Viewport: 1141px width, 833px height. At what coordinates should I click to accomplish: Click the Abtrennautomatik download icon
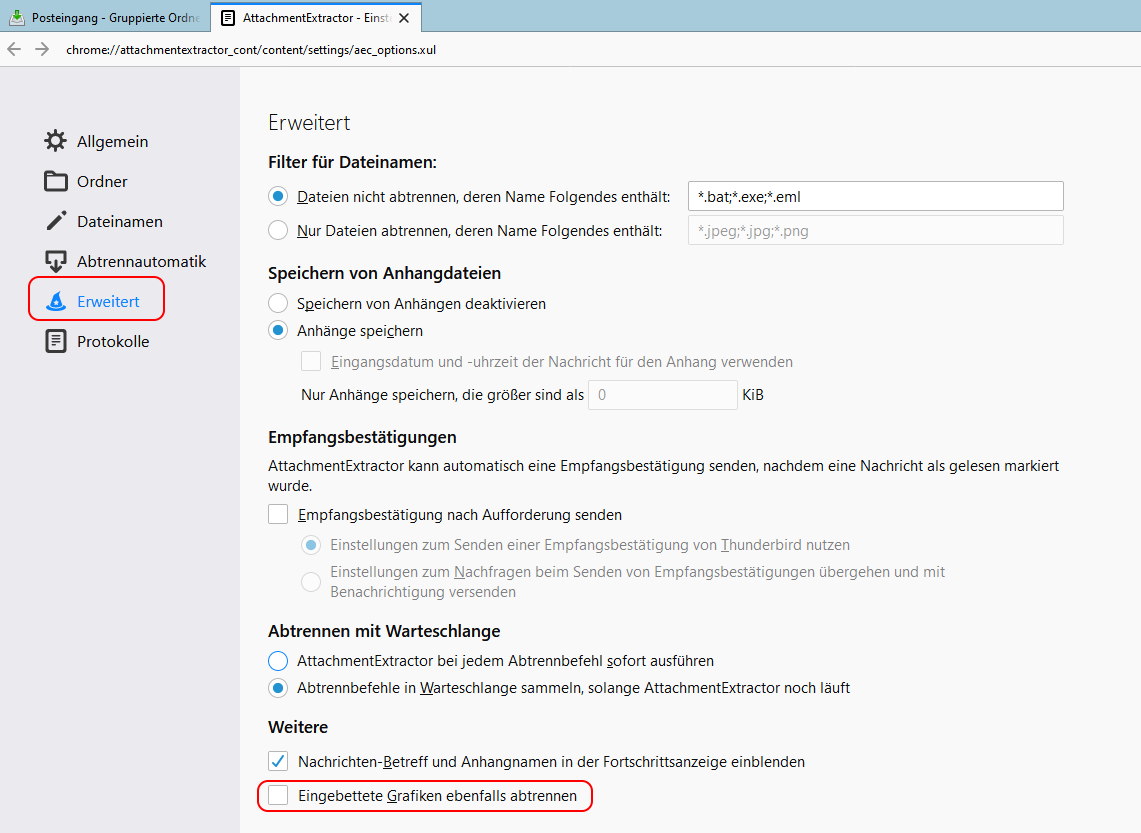tap(55, 261)
